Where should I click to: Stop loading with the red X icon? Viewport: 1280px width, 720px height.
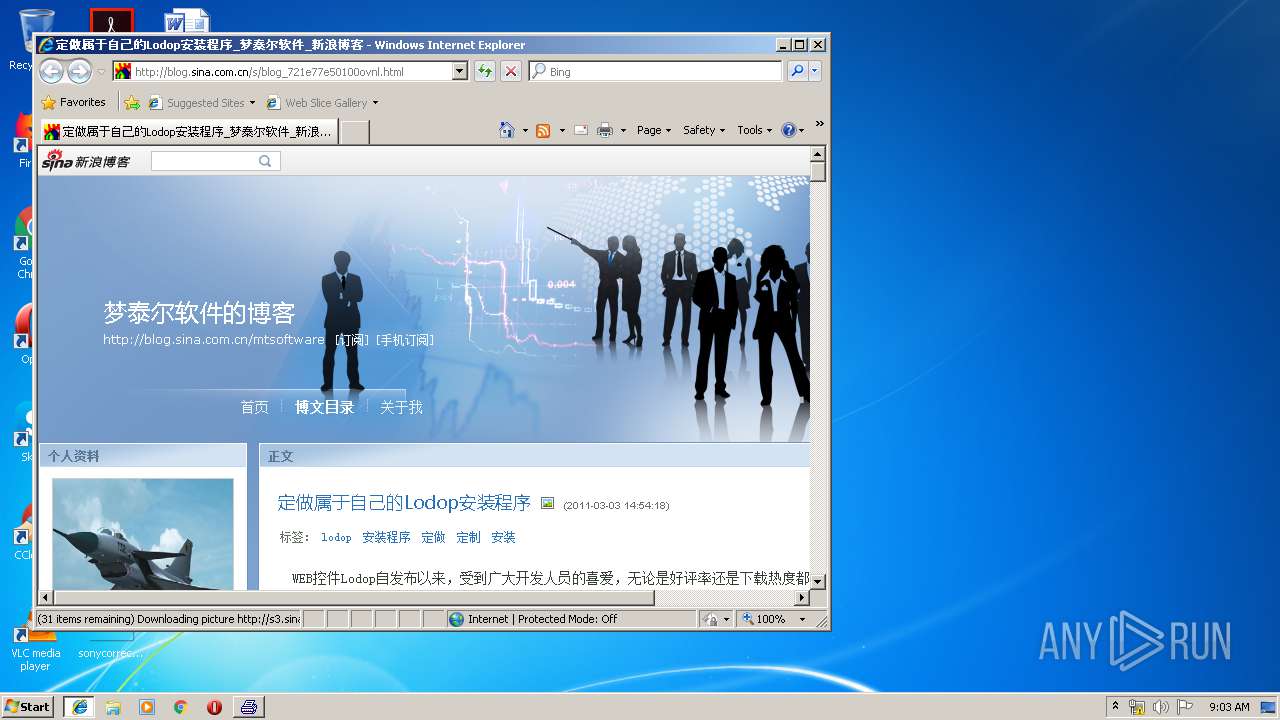(511, 71)
